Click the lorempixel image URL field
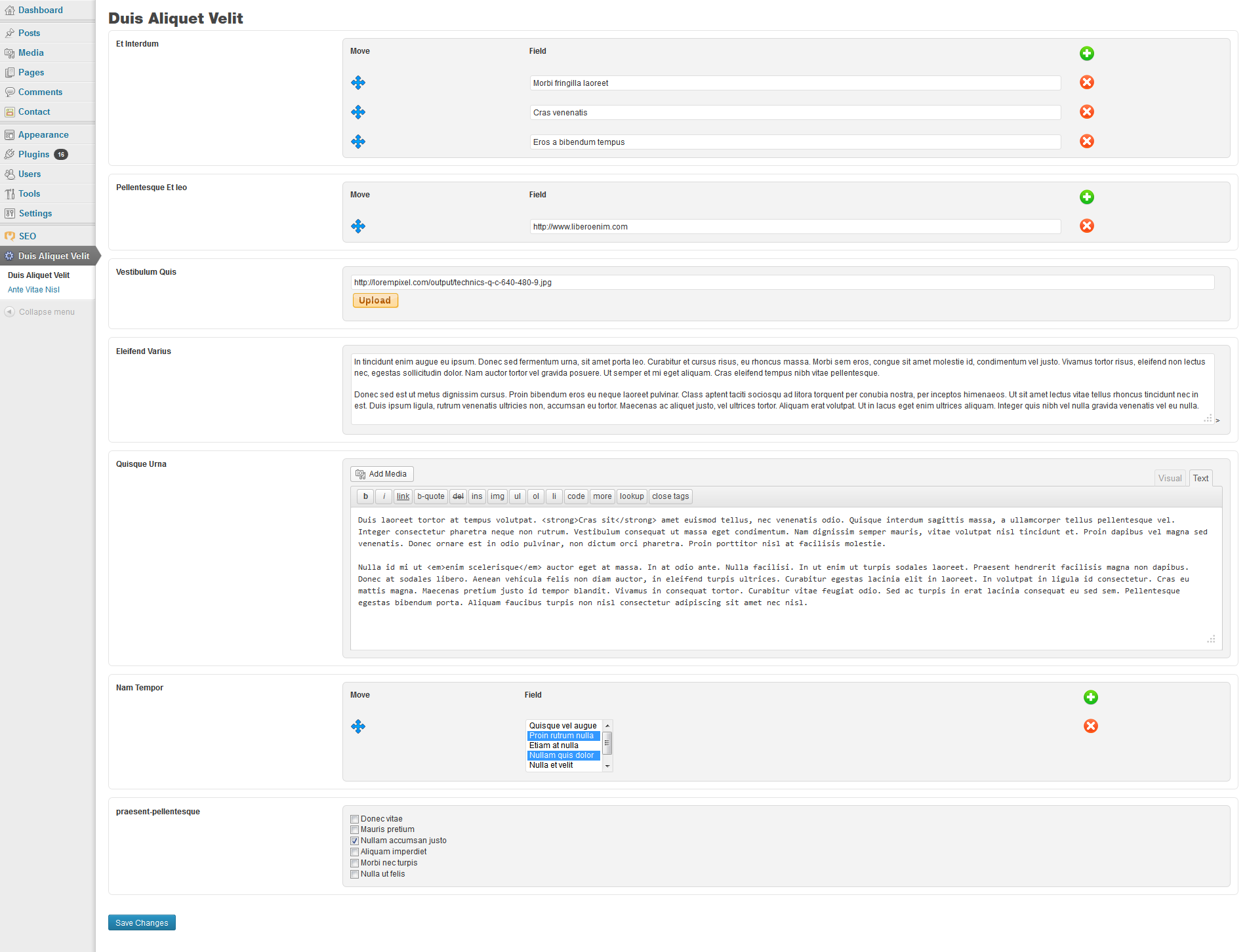This screenshot has width=1245, height=952. tap(783, 283)
